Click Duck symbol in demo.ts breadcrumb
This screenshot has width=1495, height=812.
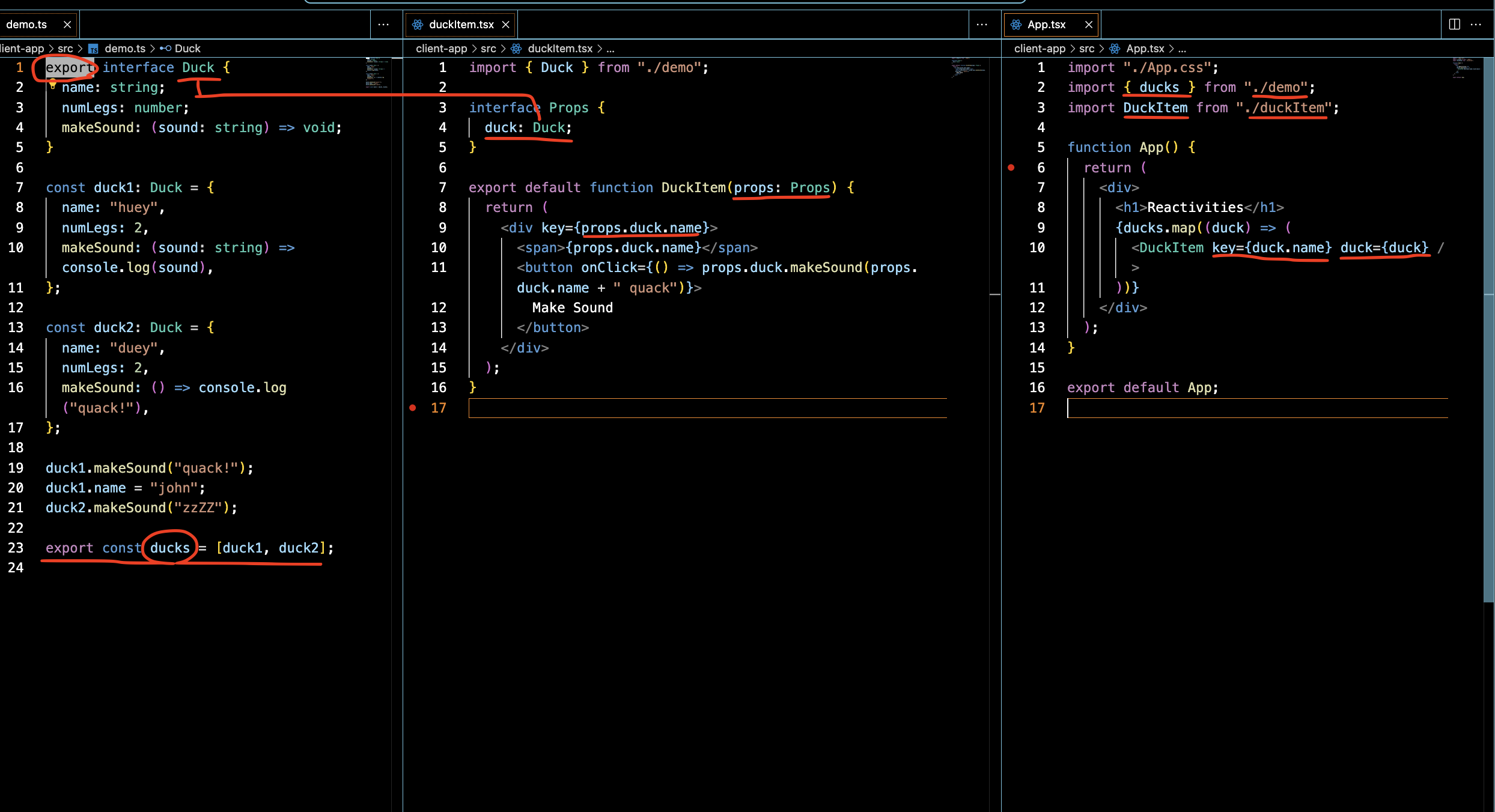187,49
